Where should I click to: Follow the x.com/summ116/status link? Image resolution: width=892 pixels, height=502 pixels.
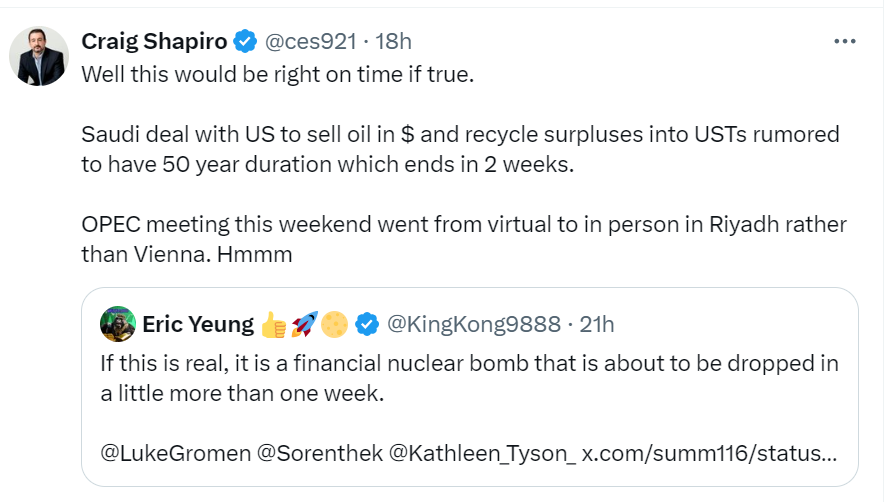pyautogui.click(x=709, y=453)
